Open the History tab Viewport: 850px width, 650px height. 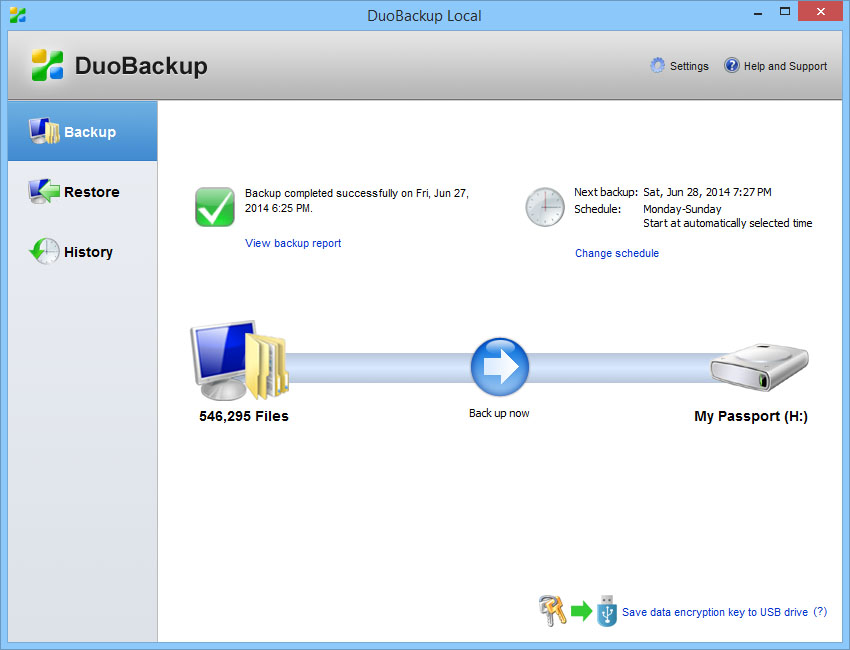(82, 252)
